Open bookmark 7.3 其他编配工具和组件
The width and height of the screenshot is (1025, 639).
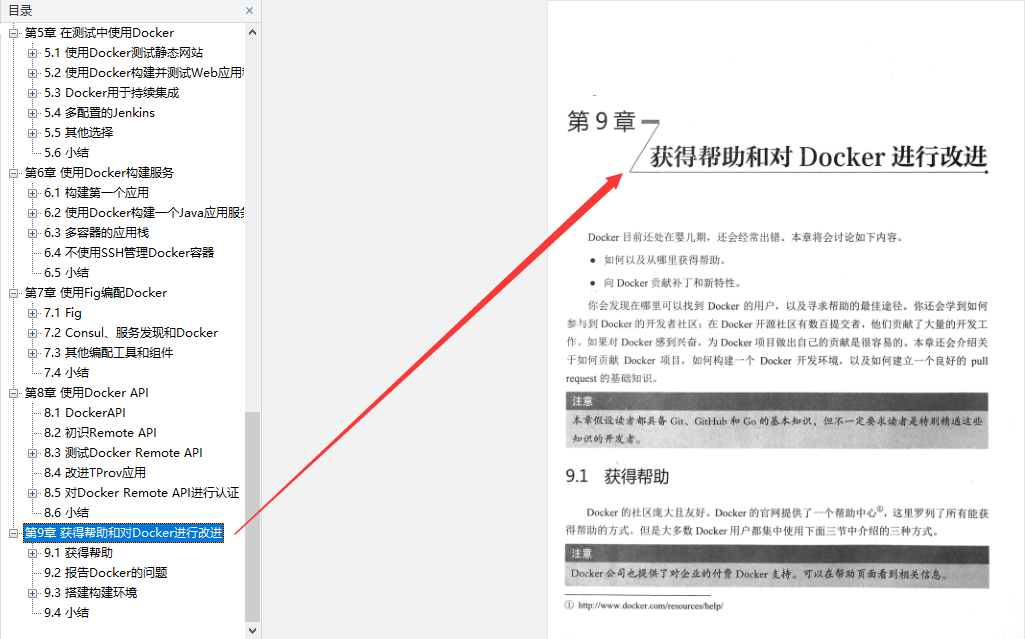(109, 353)
